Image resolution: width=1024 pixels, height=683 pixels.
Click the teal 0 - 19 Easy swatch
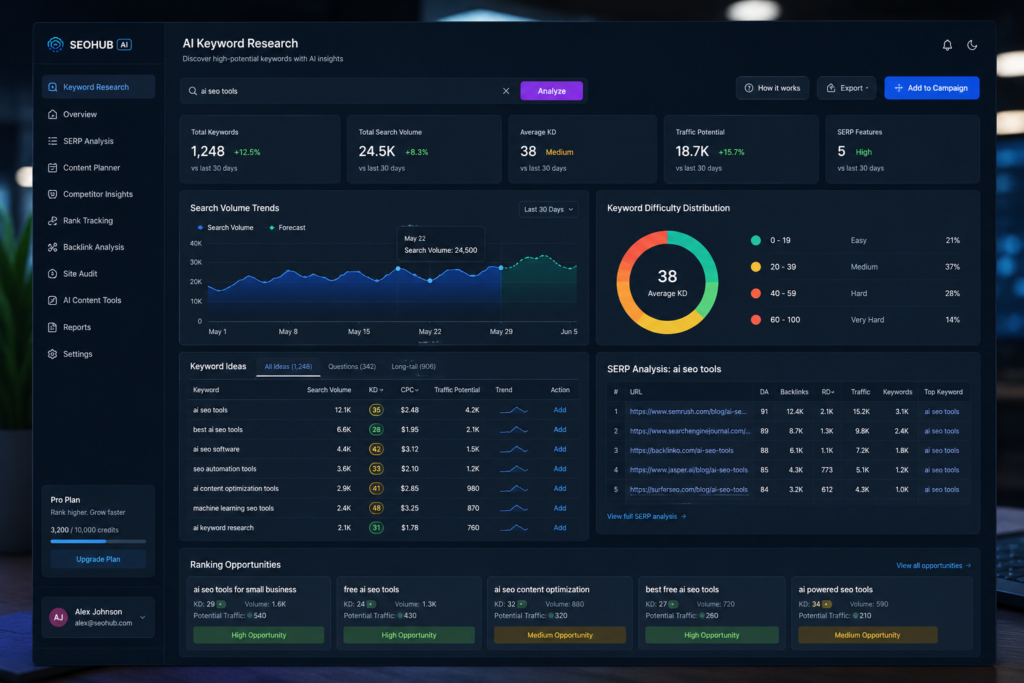(x=756, y=240)
